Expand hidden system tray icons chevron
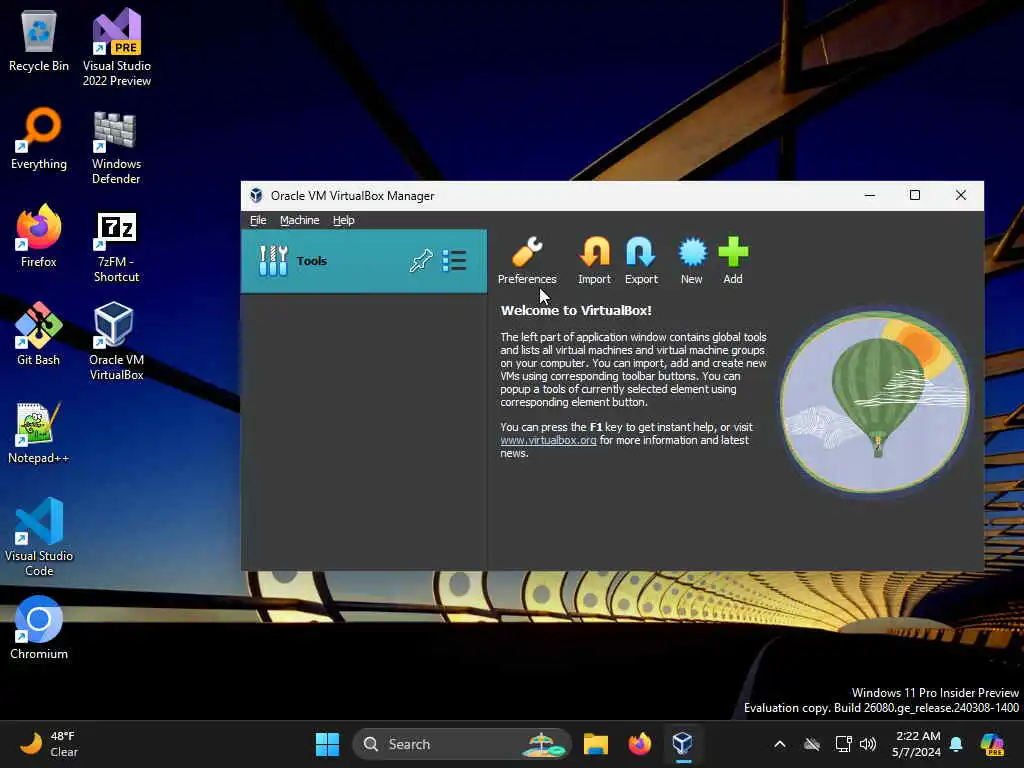The width and height of the screenshot is (1024, 768). 780,744
